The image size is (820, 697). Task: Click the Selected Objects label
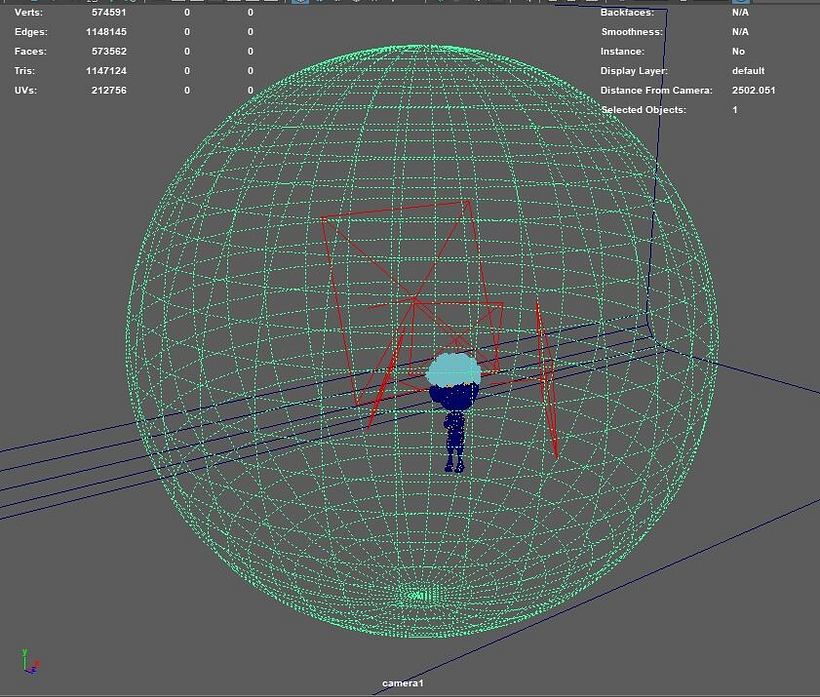[x=643, y=109]
